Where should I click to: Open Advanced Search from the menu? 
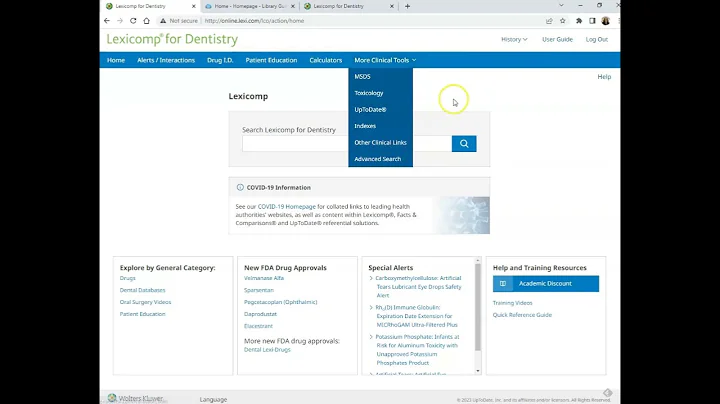pyautogui.click(x=380, y=159)
